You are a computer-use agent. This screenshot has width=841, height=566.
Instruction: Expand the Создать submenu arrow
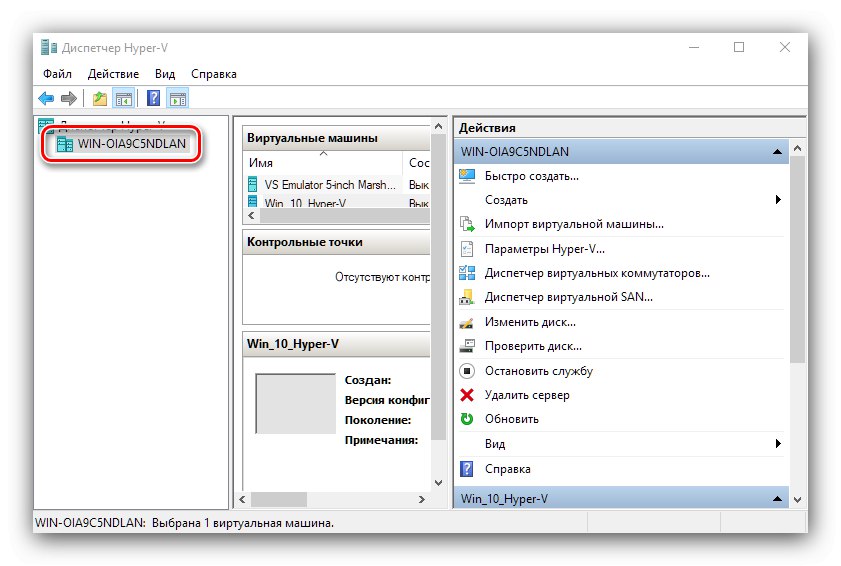tap(778, 200)
